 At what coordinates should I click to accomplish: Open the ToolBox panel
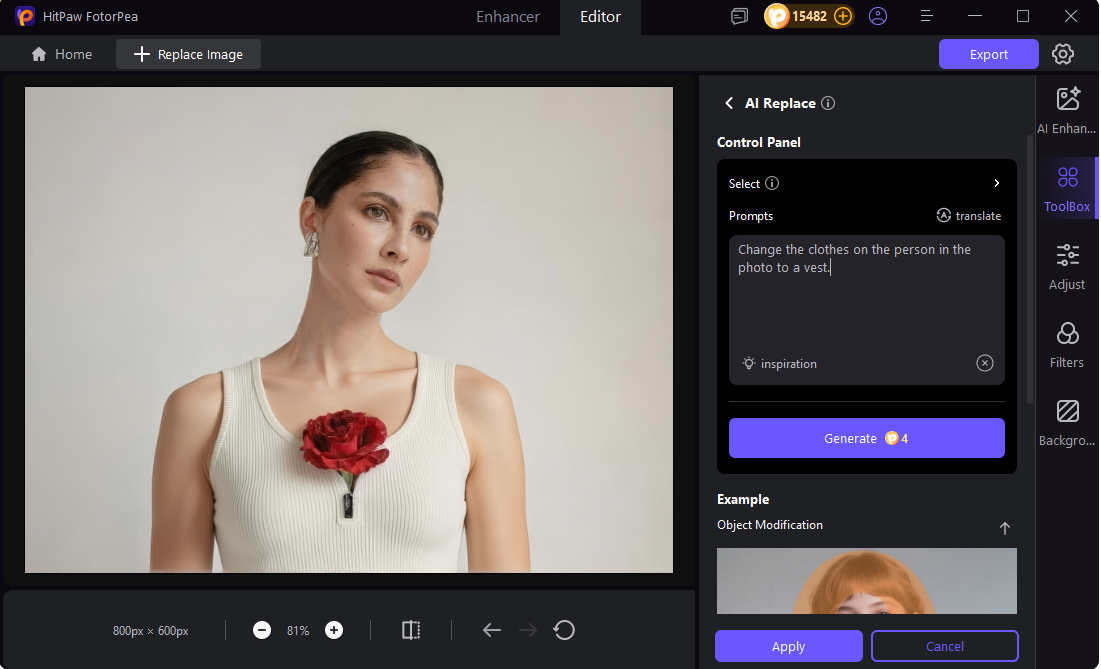pyautogui.click(x=1066, y=188)
